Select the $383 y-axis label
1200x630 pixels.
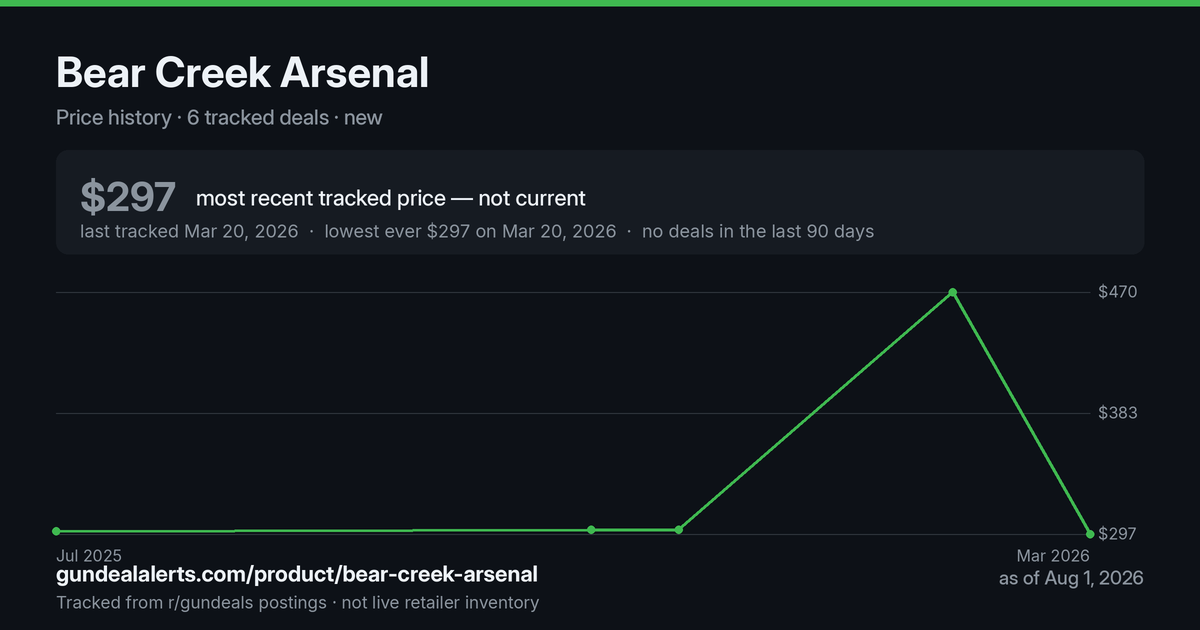(1118, 413)
